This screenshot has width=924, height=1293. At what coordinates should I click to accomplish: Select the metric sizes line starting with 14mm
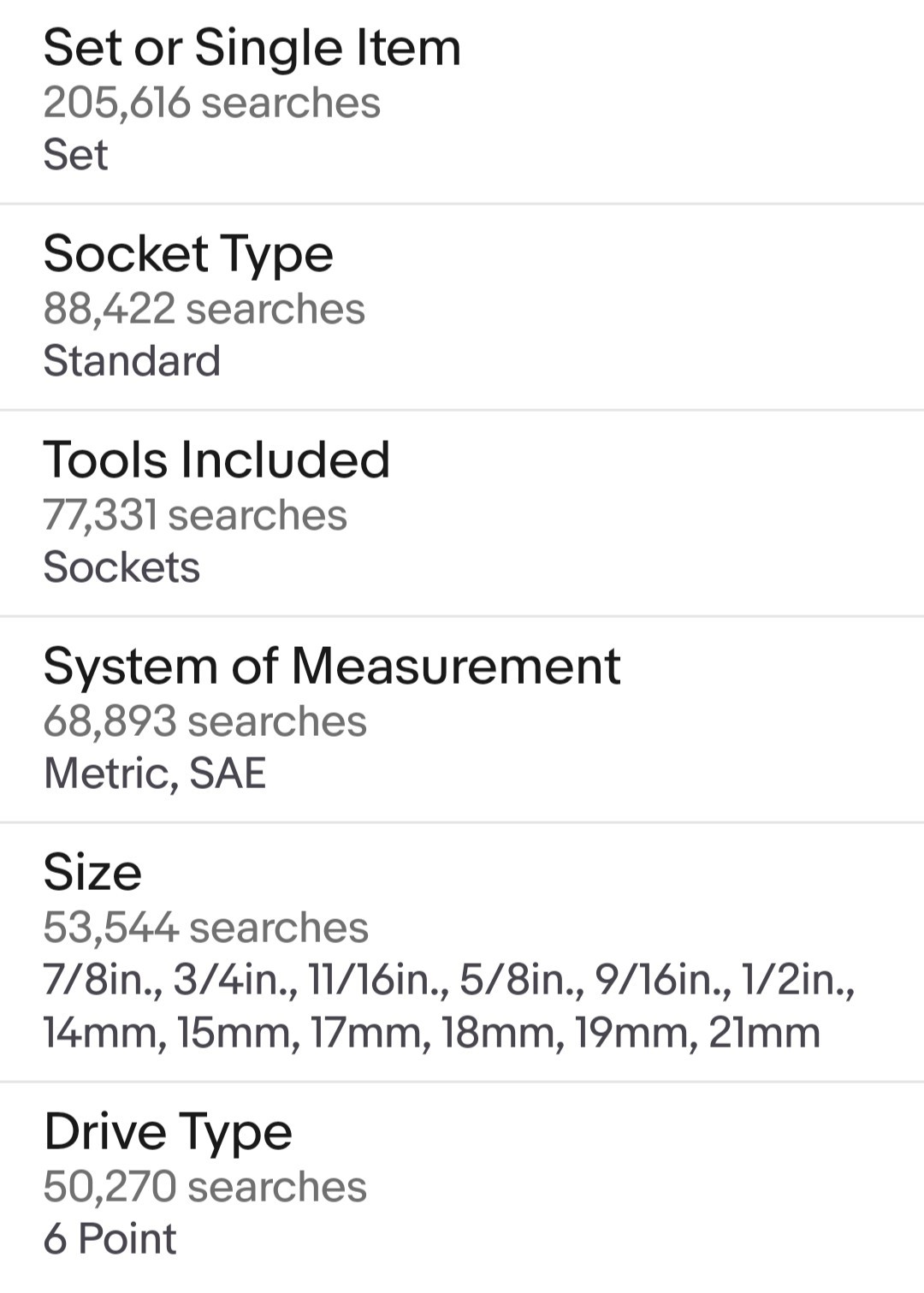432,1033
